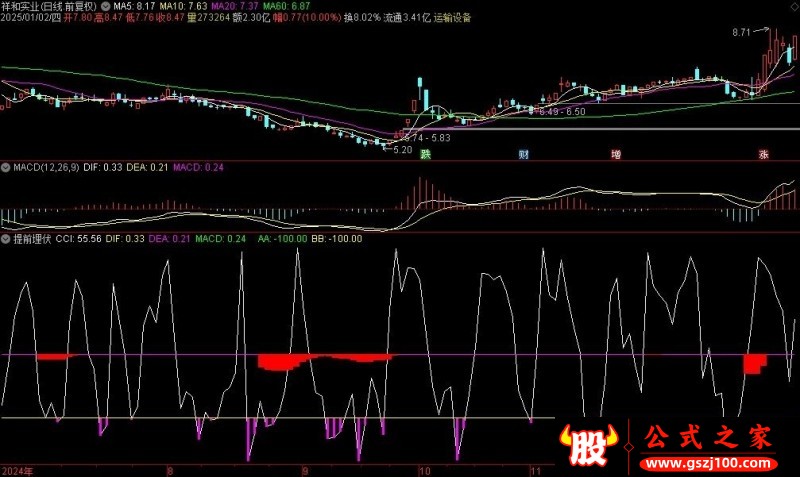800x477 pixels.
Task: Select the 2024年 timeline label
Action: (x=17, y=471)
